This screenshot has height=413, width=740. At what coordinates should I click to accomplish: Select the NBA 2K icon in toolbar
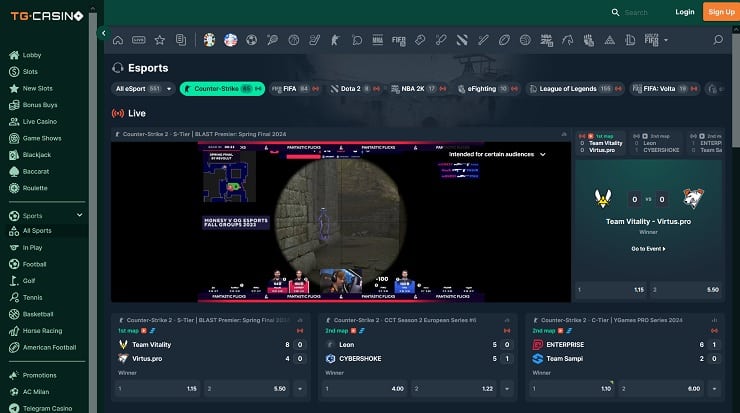click(547, 40)
